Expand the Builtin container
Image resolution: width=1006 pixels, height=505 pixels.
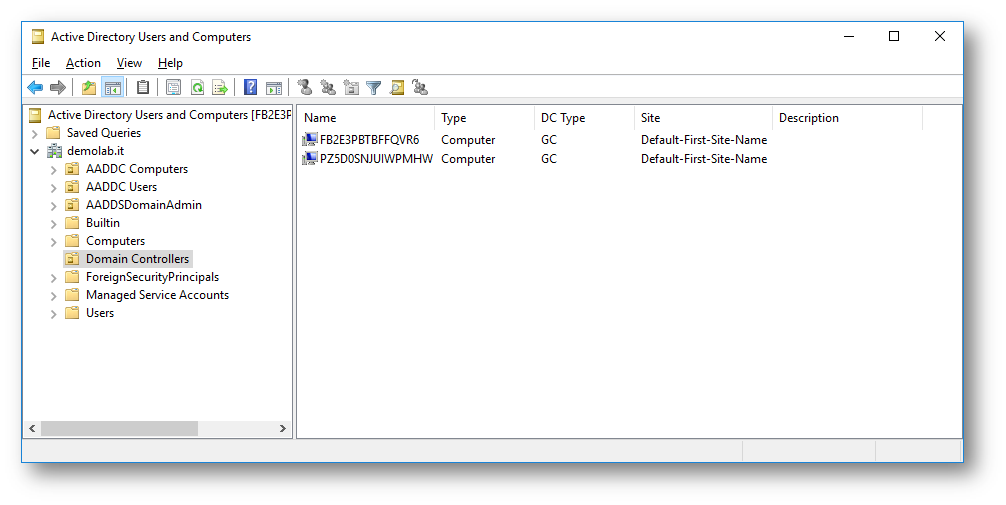[54, 223]
